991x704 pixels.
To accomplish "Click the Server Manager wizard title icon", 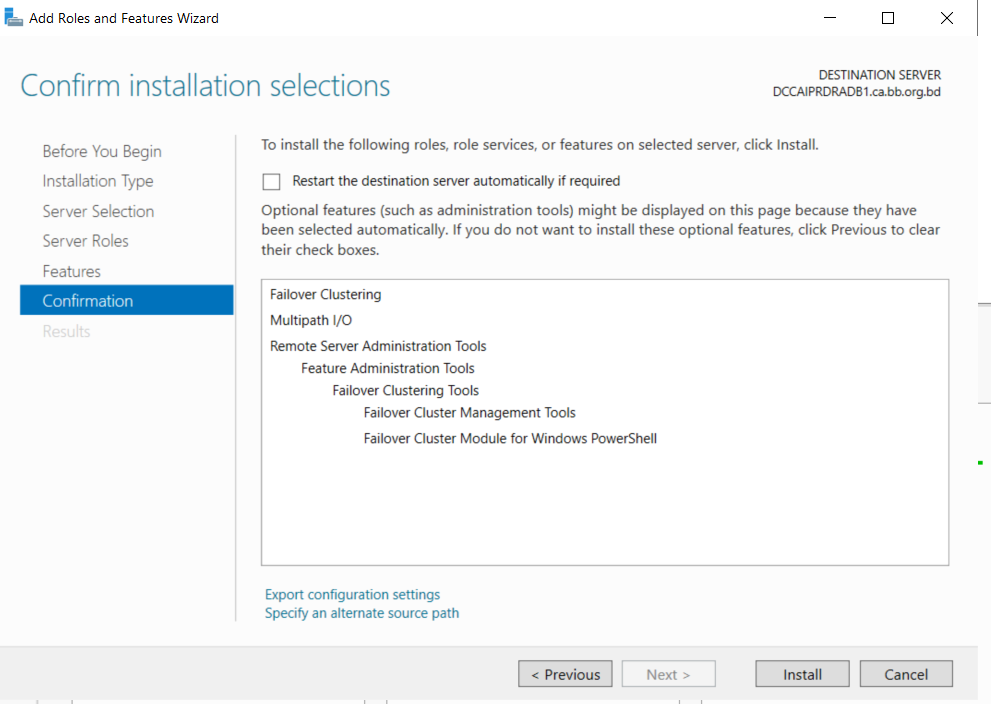I will click(x=13, y=18).
